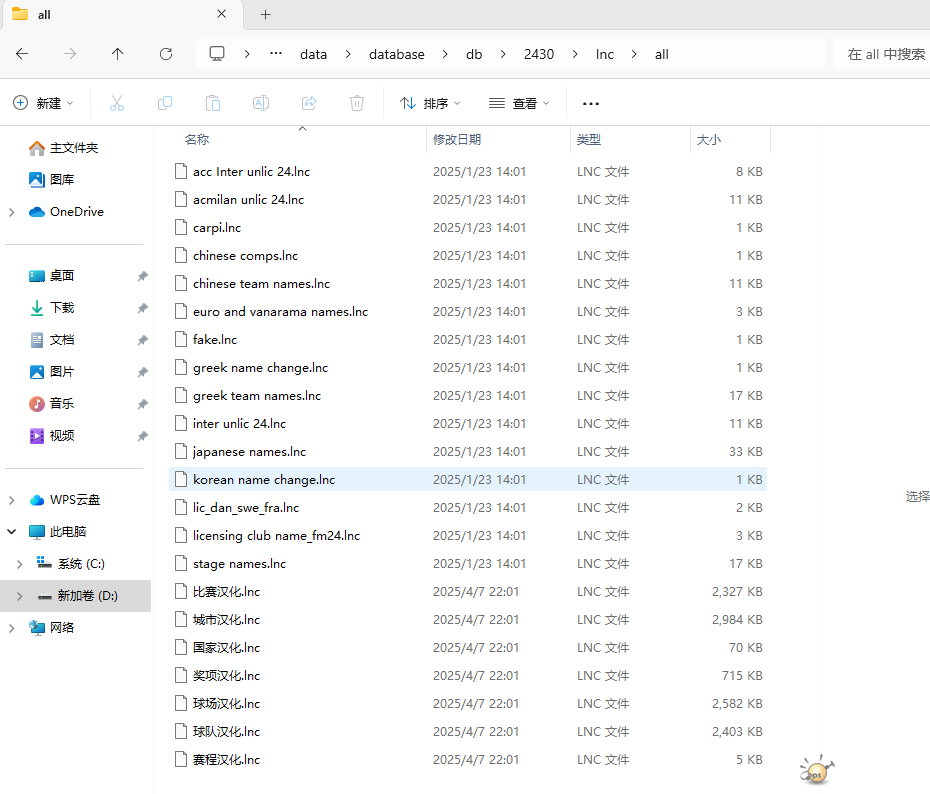Refresh the current folder view
The image size is (930, 794).
[x=166, y=54]
